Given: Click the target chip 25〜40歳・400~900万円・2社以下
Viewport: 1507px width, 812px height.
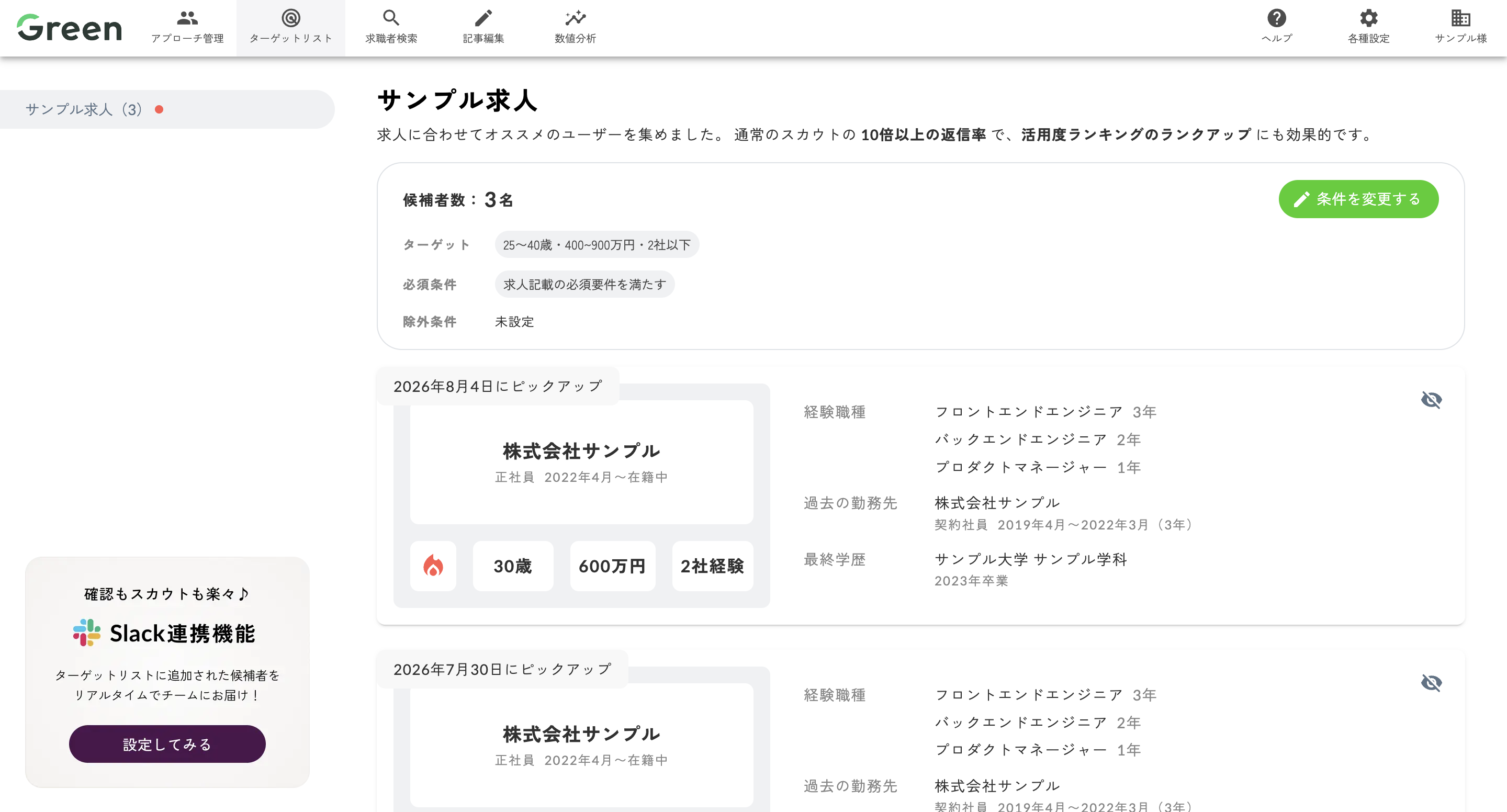Looking at the screenshot, I should tap(597, 244).
